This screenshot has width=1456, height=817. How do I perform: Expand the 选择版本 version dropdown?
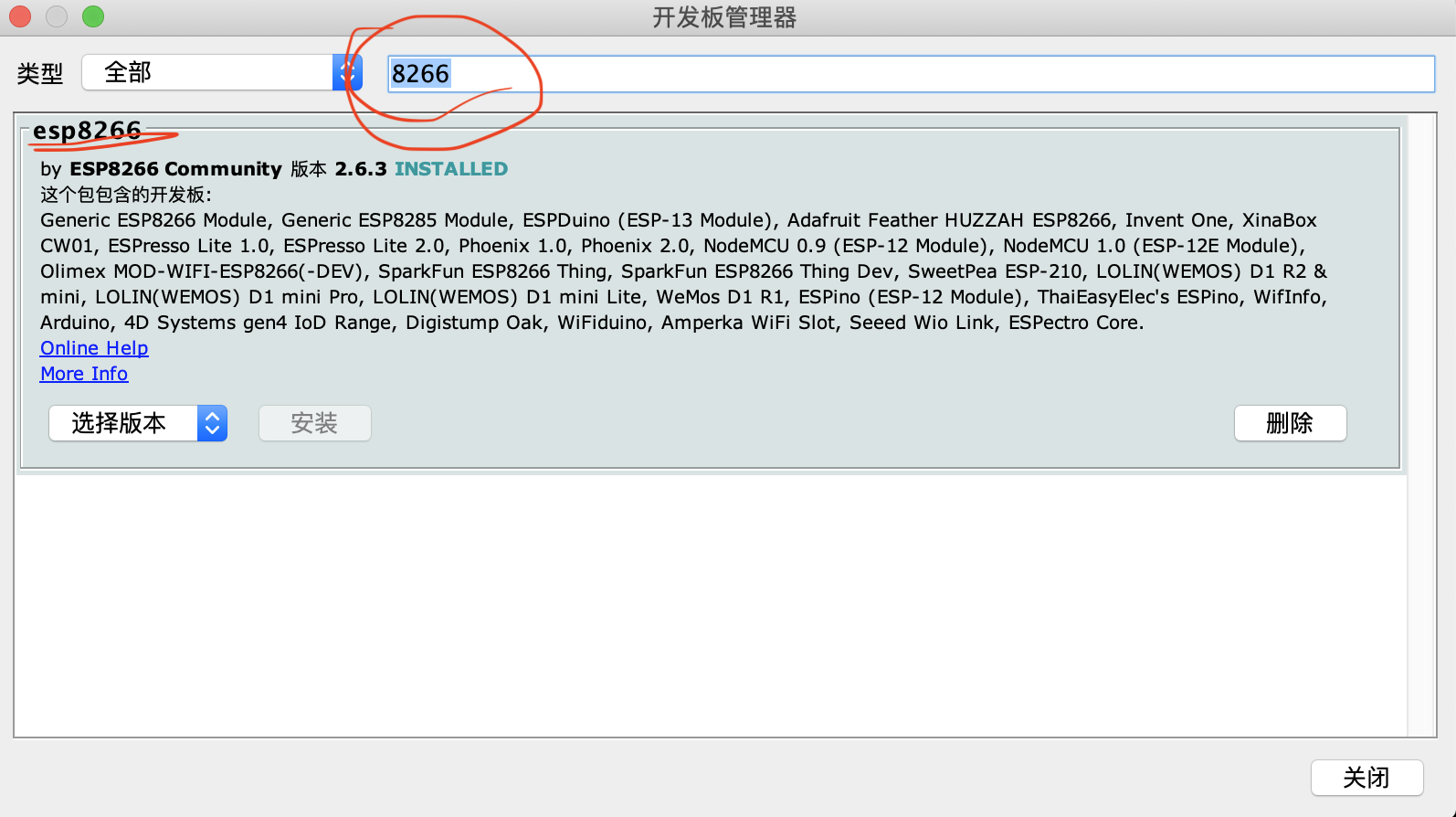138,423
